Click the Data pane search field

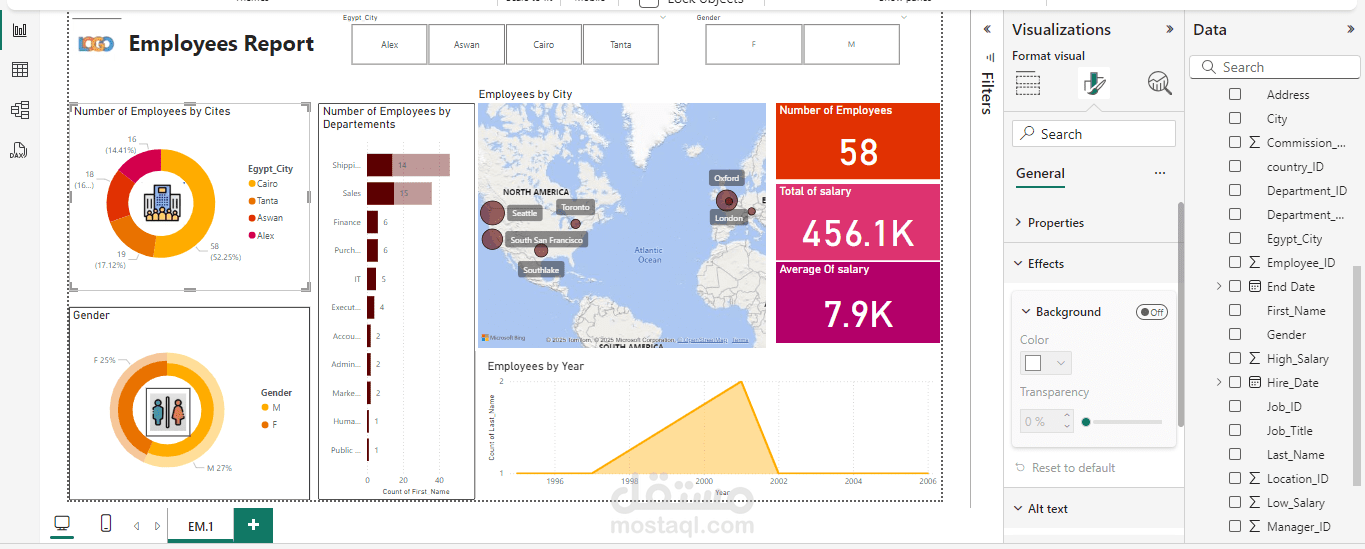pos(1273,67)
